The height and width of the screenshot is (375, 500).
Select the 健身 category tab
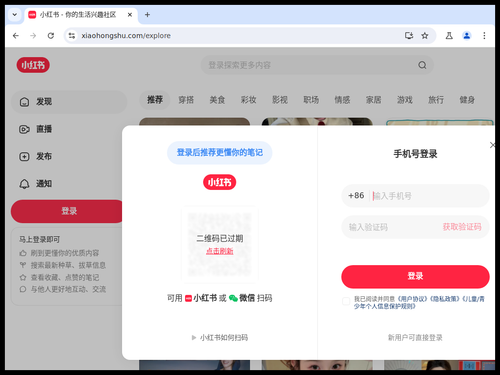click(467, 100)
